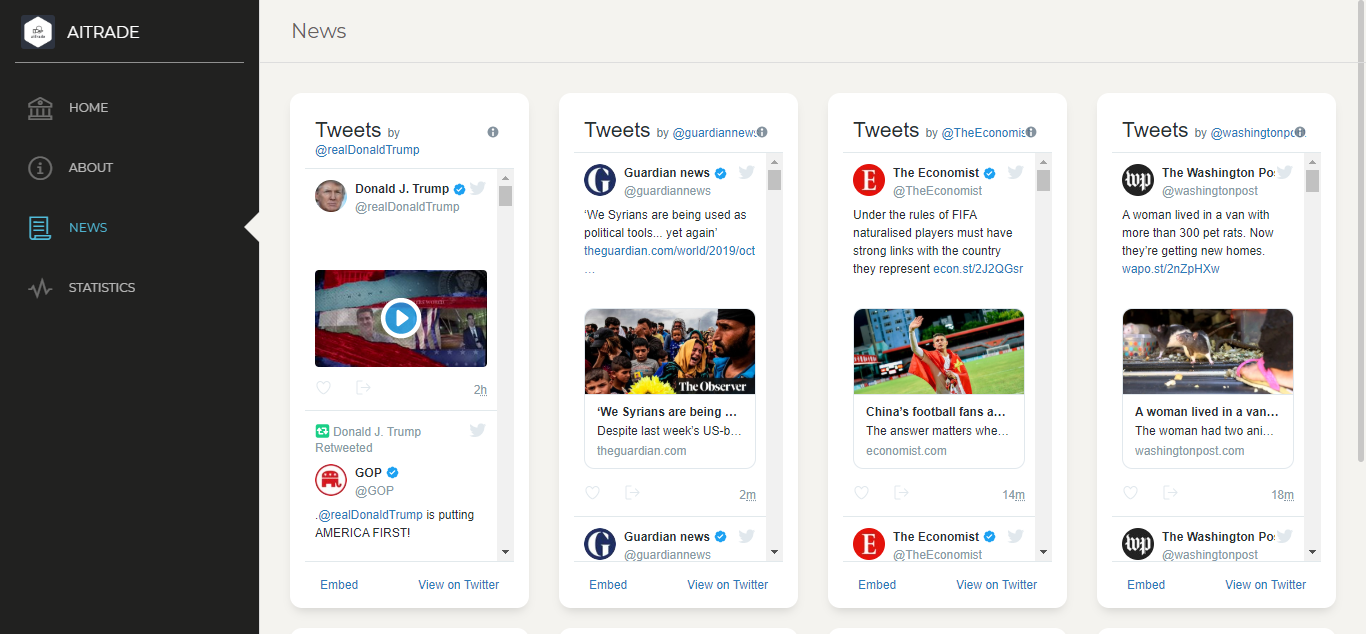Click first Guardian news avatar logo
Image resolution: width=1366 pixels, height=634 pixels.
tap(600, 181)
